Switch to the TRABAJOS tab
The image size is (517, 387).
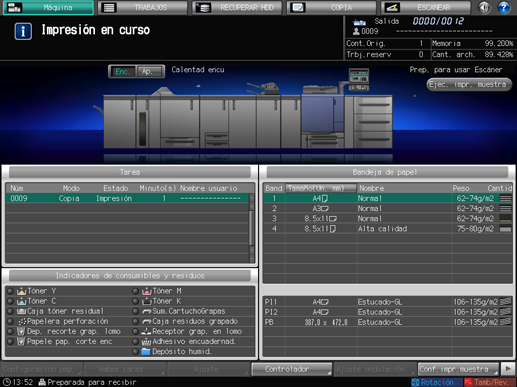(142, 7)
